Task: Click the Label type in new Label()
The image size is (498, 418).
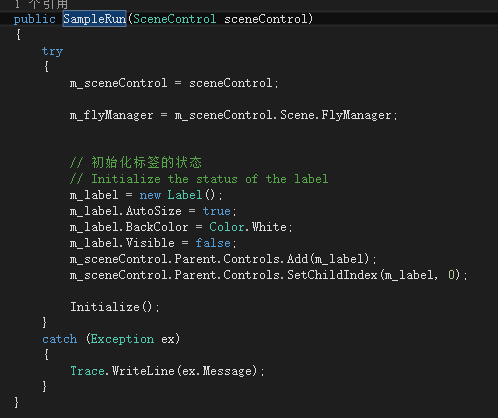Action: point(185,195)
